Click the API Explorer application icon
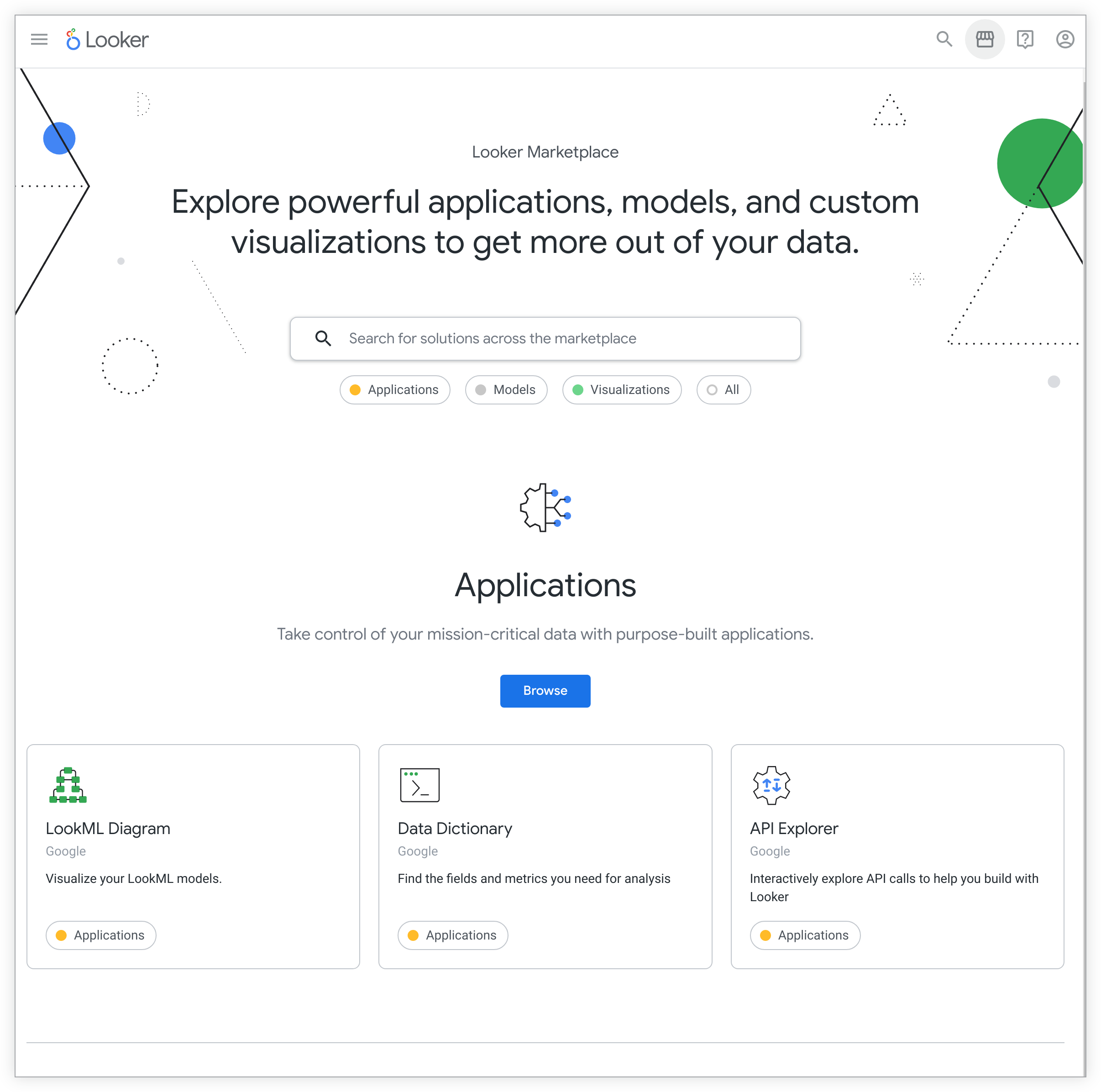 pyautogui.click(x=771, y=785)
